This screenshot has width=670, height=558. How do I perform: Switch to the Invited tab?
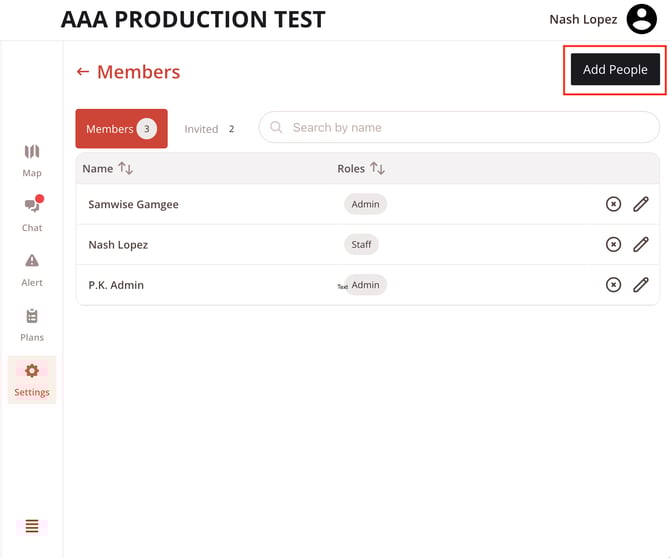point(209,129)
